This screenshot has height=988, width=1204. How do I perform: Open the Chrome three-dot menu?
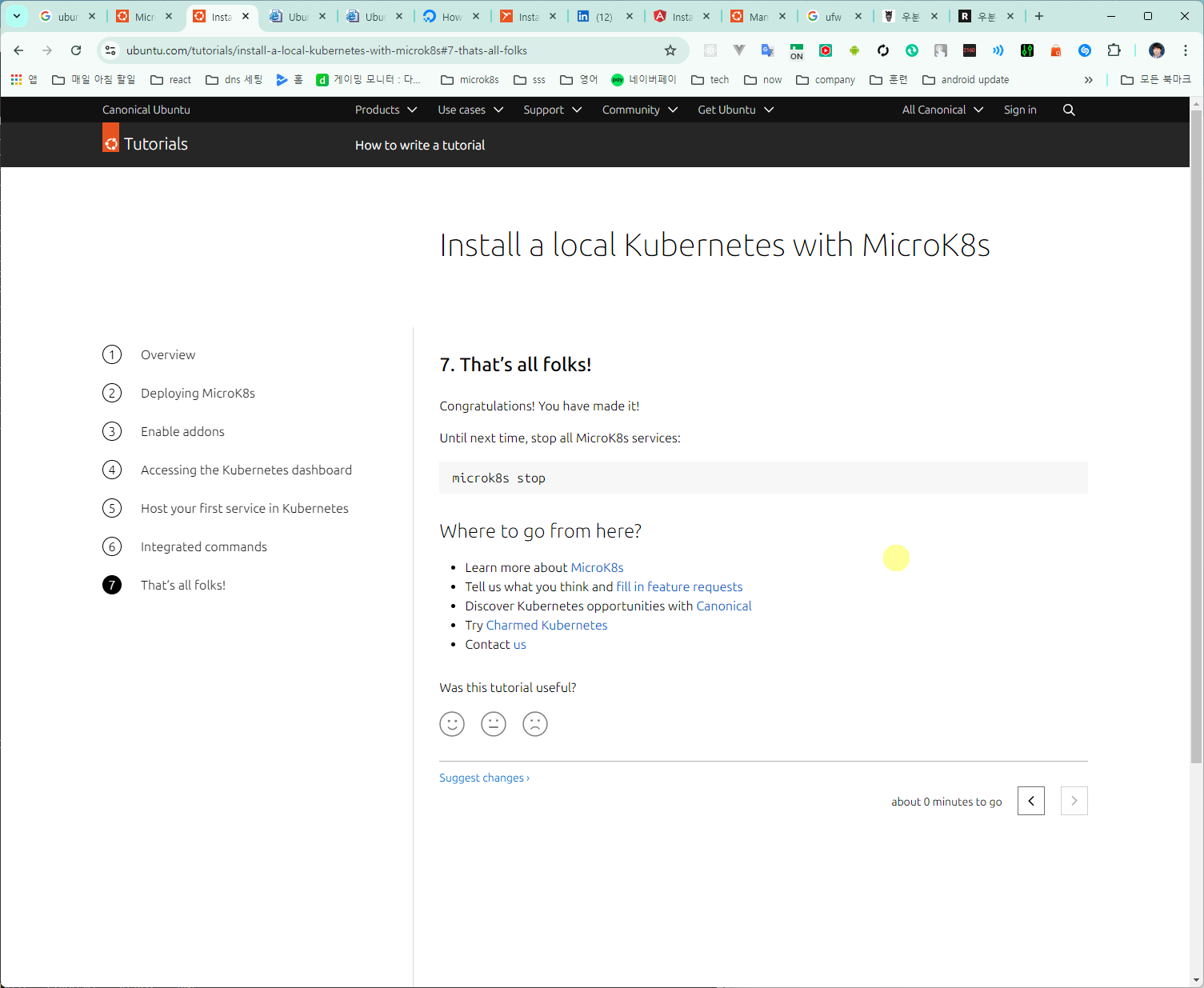coord(1186,50)
